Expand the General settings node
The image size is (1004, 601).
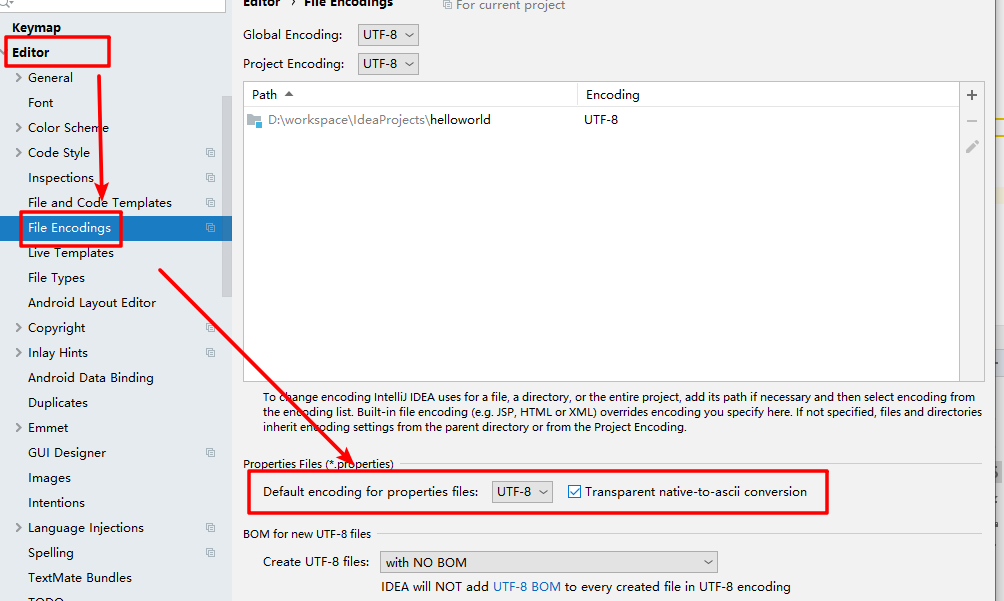18,78
